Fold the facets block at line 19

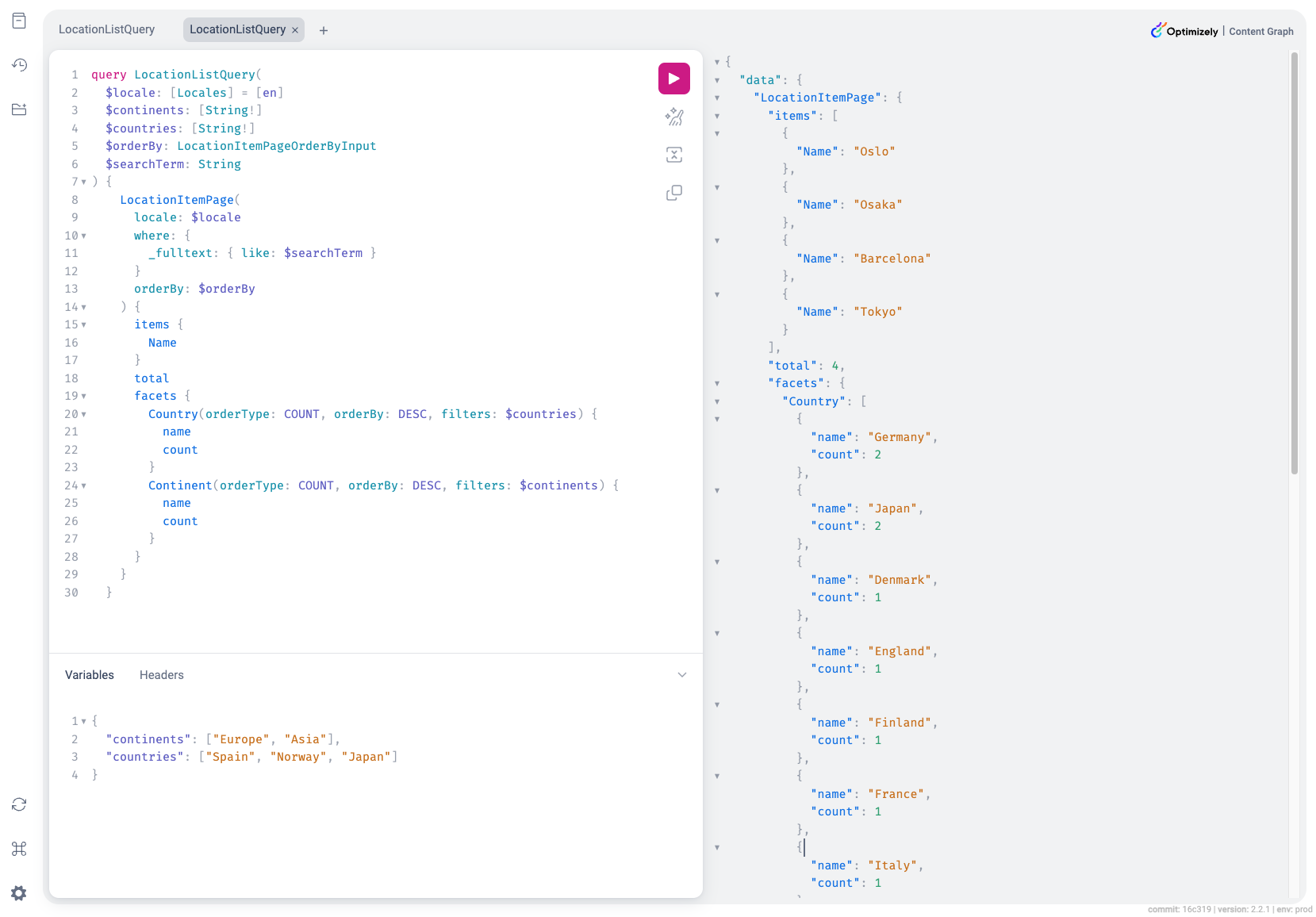(84, 396)
